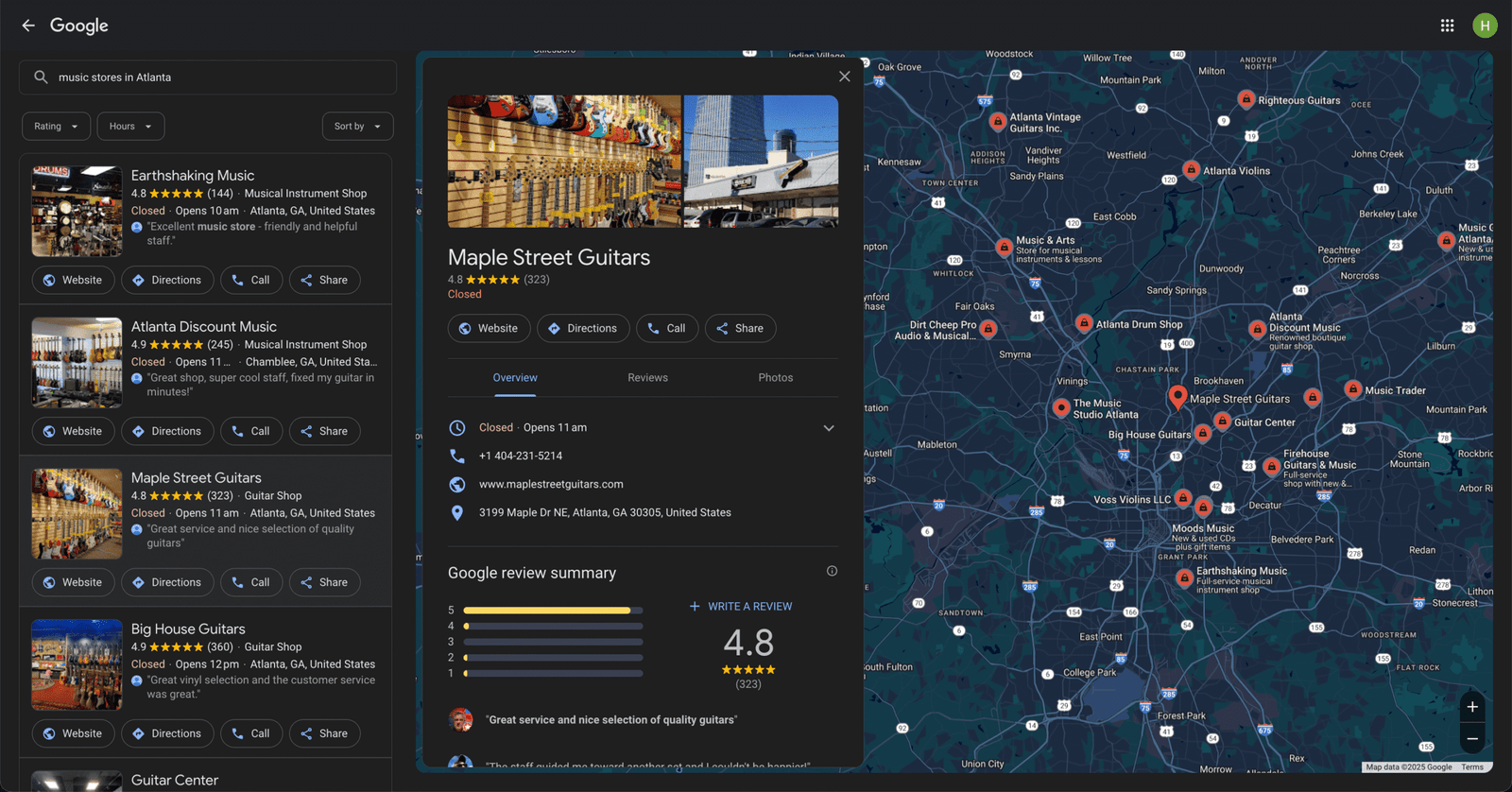Screen dimensions: 1512x792
Task: Click the Music & Arts map pin
Action: pyautogui.click(x=1005, y=248)
